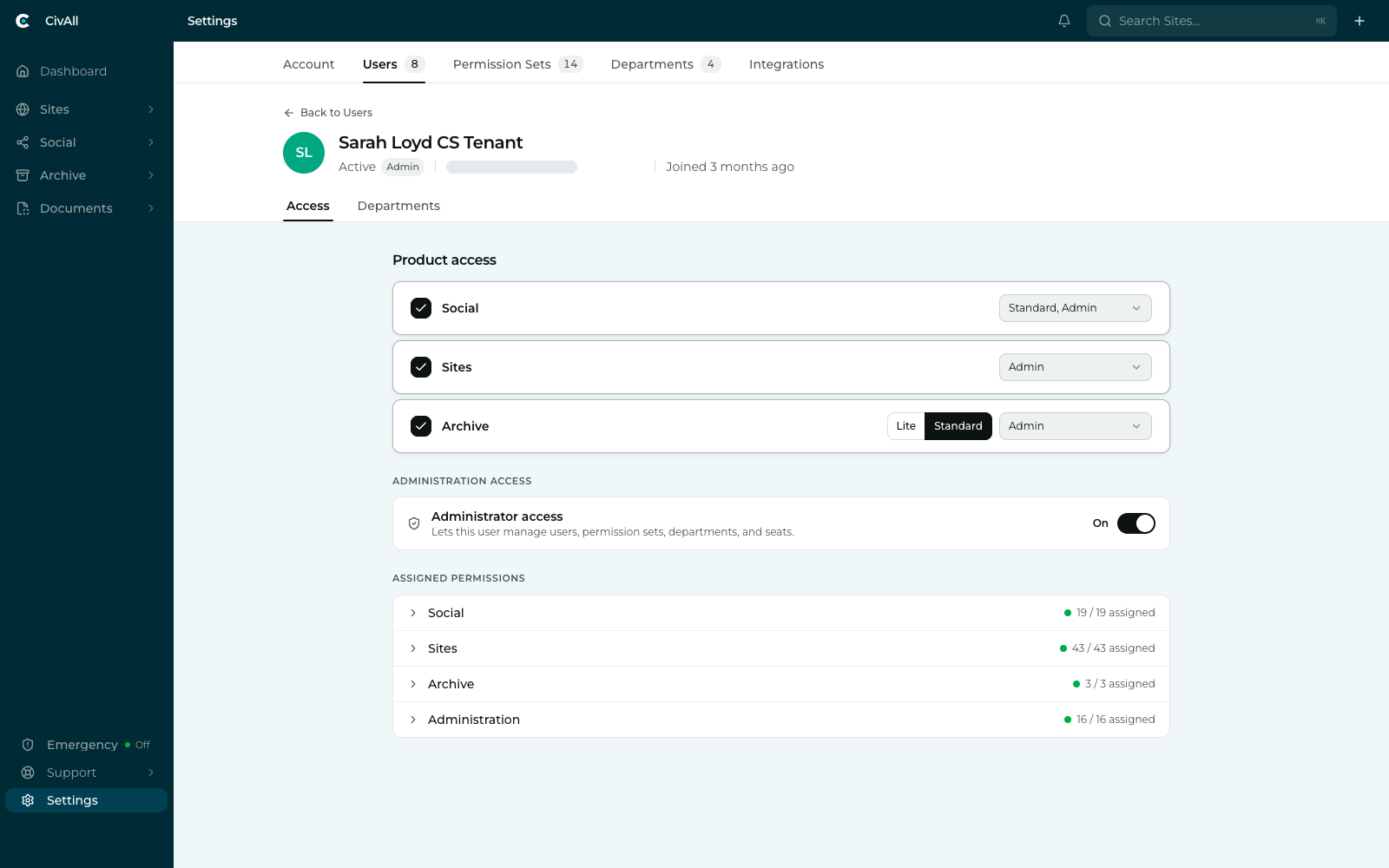Switch to the Account tab
The image size is (1389, 868).
(308, 64)
